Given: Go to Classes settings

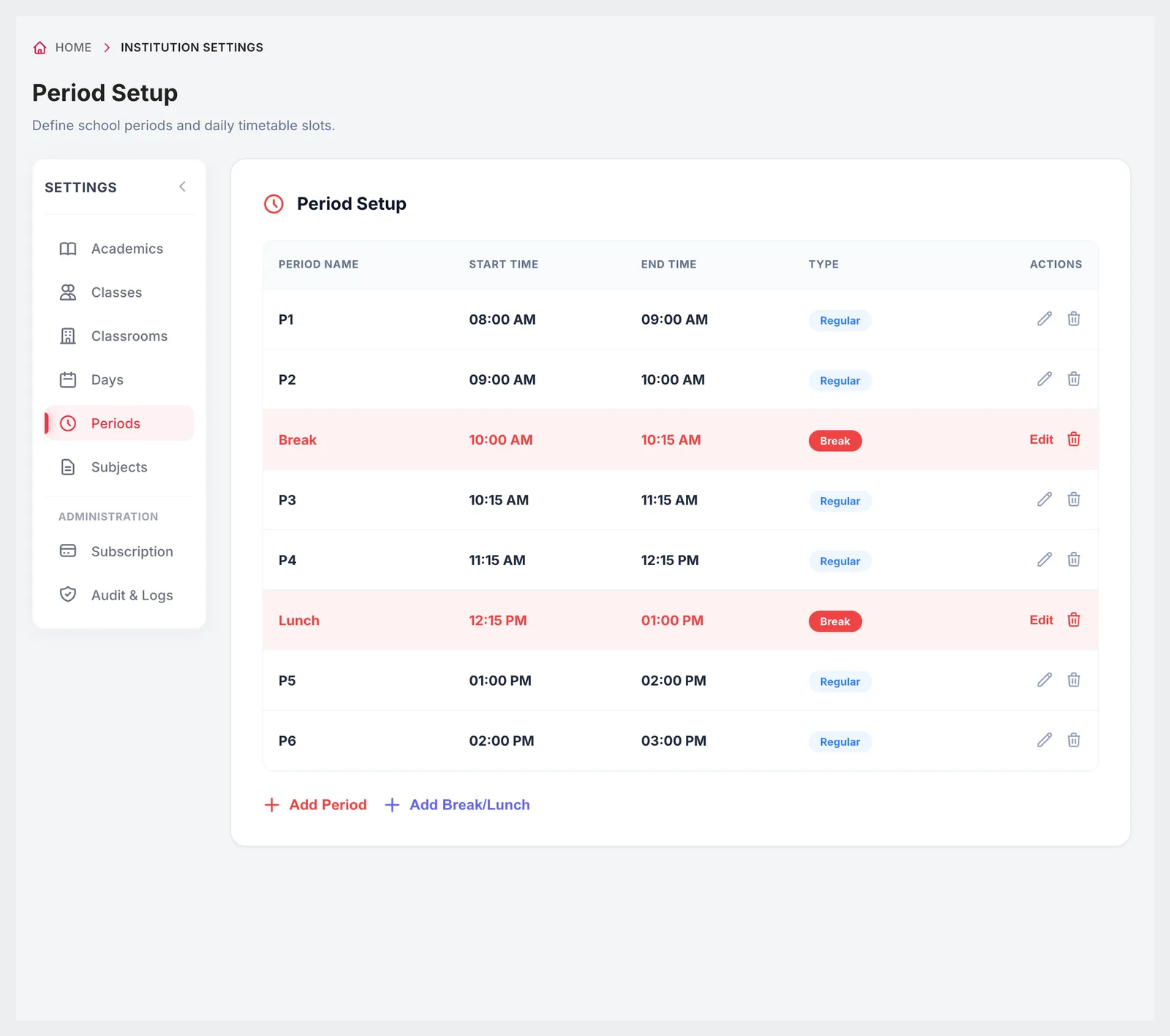Looking at the screenshot, I should point(119,292).
